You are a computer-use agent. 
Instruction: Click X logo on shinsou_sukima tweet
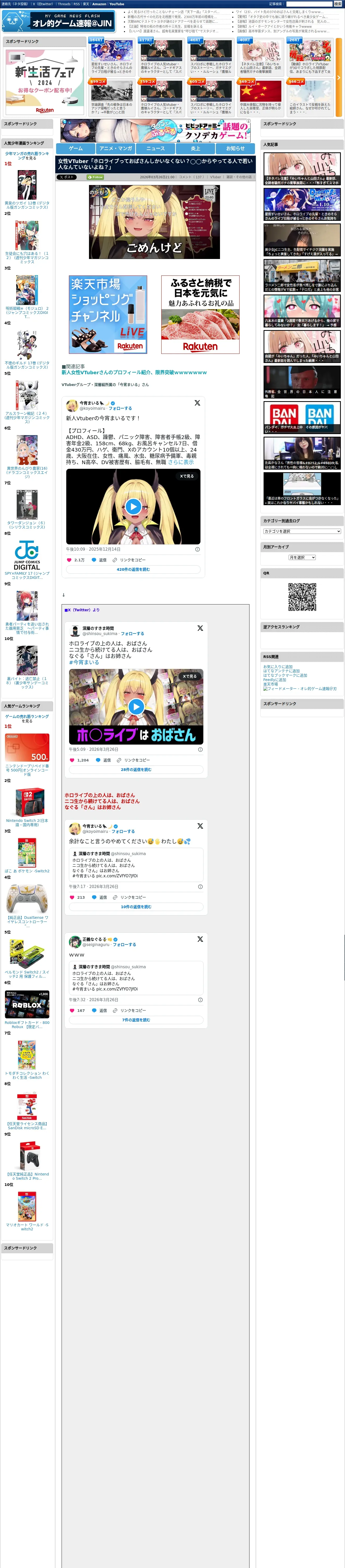(200, 628)
